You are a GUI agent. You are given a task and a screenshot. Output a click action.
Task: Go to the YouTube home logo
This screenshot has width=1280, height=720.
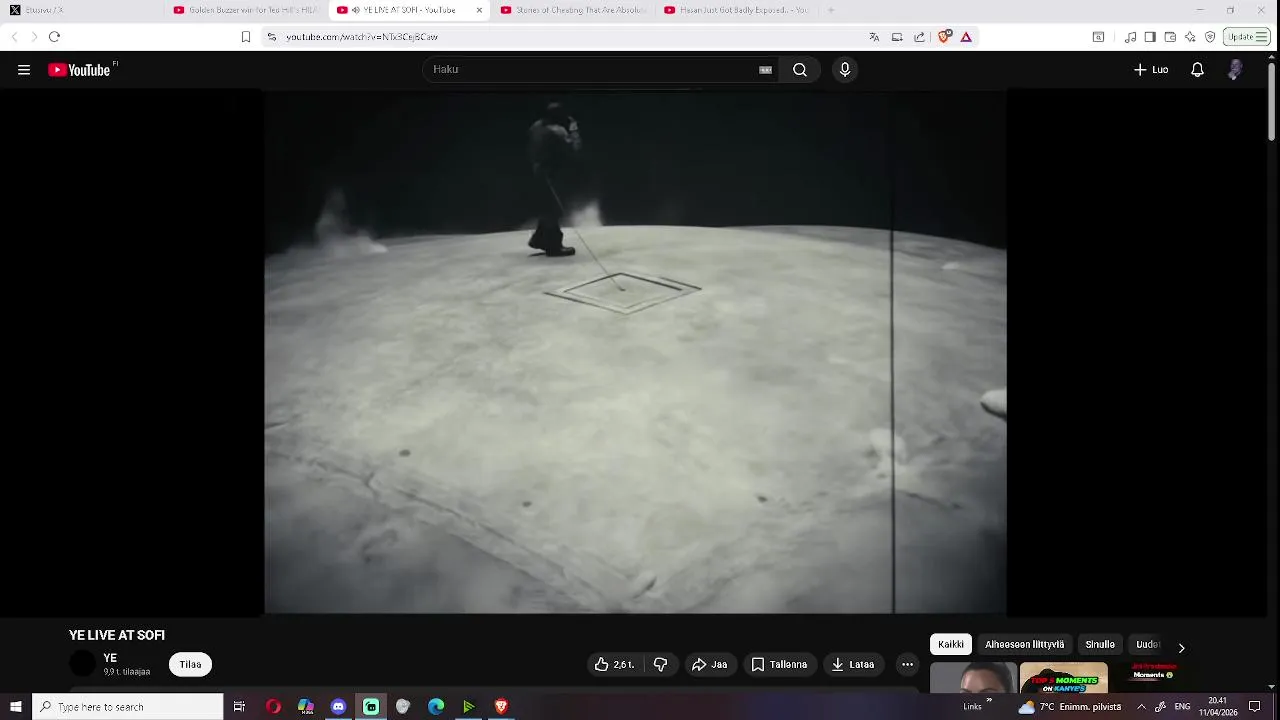pos(79,70)
